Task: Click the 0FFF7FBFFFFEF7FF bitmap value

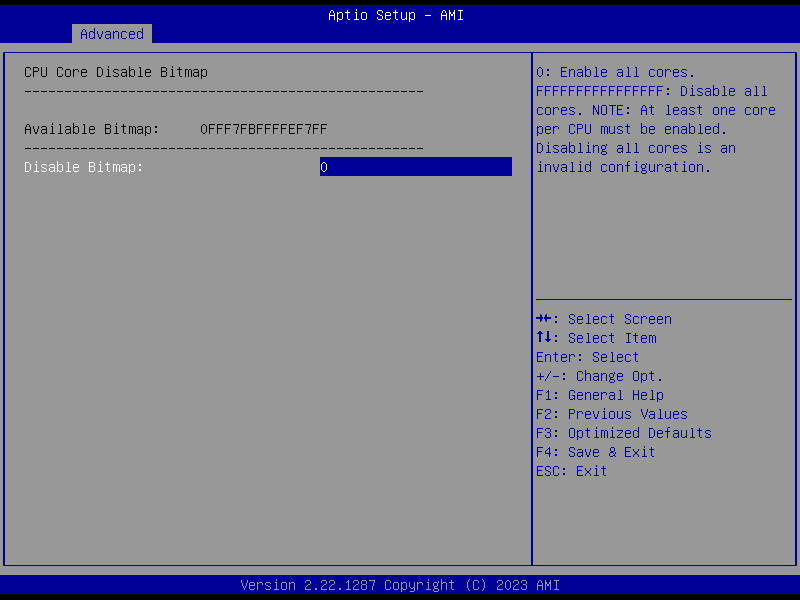Action: click(264, 129)
